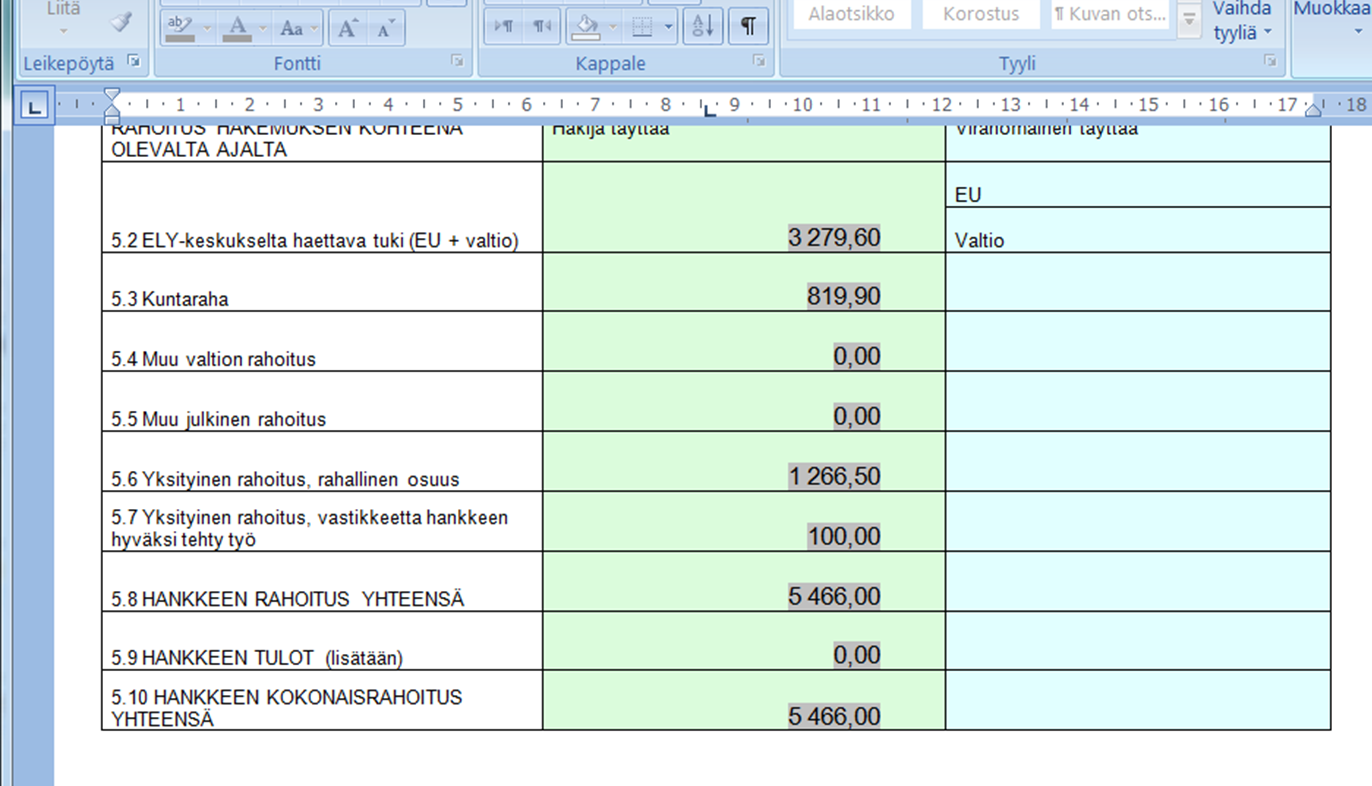Screen dimensions: 1372x786
Task: Expand the shading color dropdown arrow
Action: pyautogui.click(x=612, y=28)
